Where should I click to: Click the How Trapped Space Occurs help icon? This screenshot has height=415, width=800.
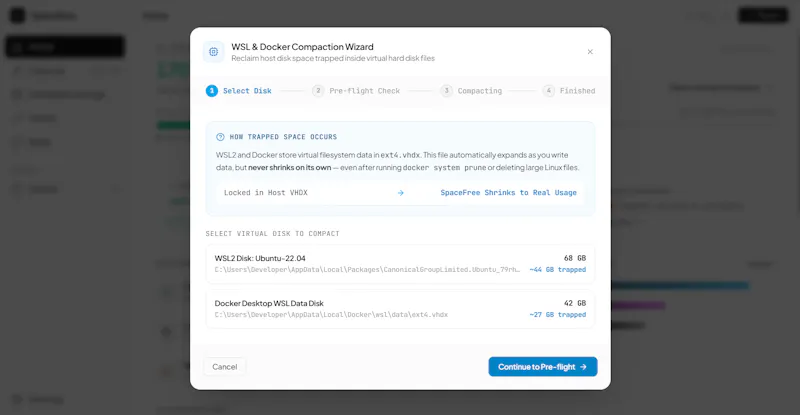220,137
